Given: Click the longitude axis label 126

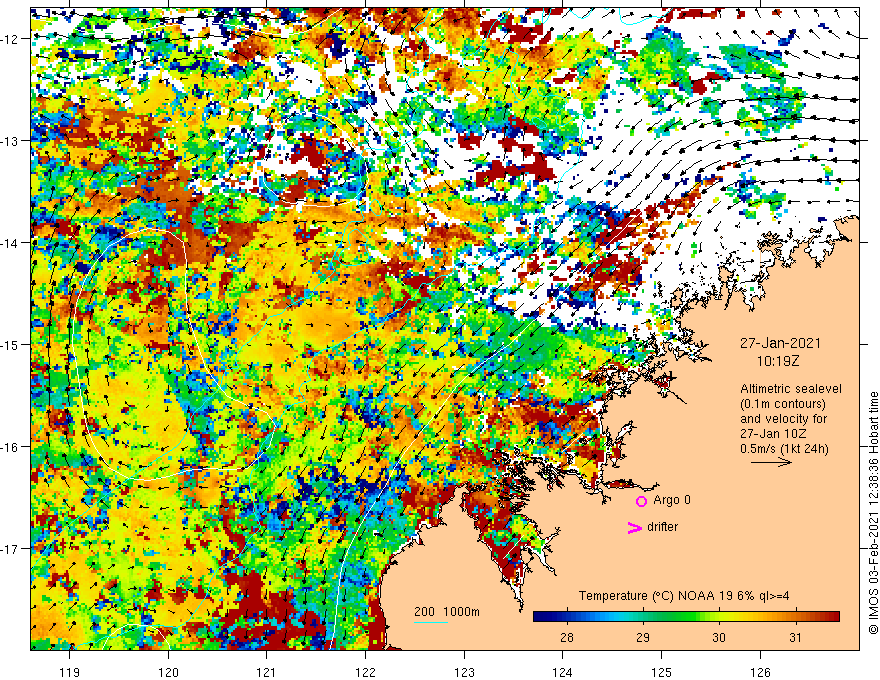Looking at the screenshot, I should [x=760, y=672].
